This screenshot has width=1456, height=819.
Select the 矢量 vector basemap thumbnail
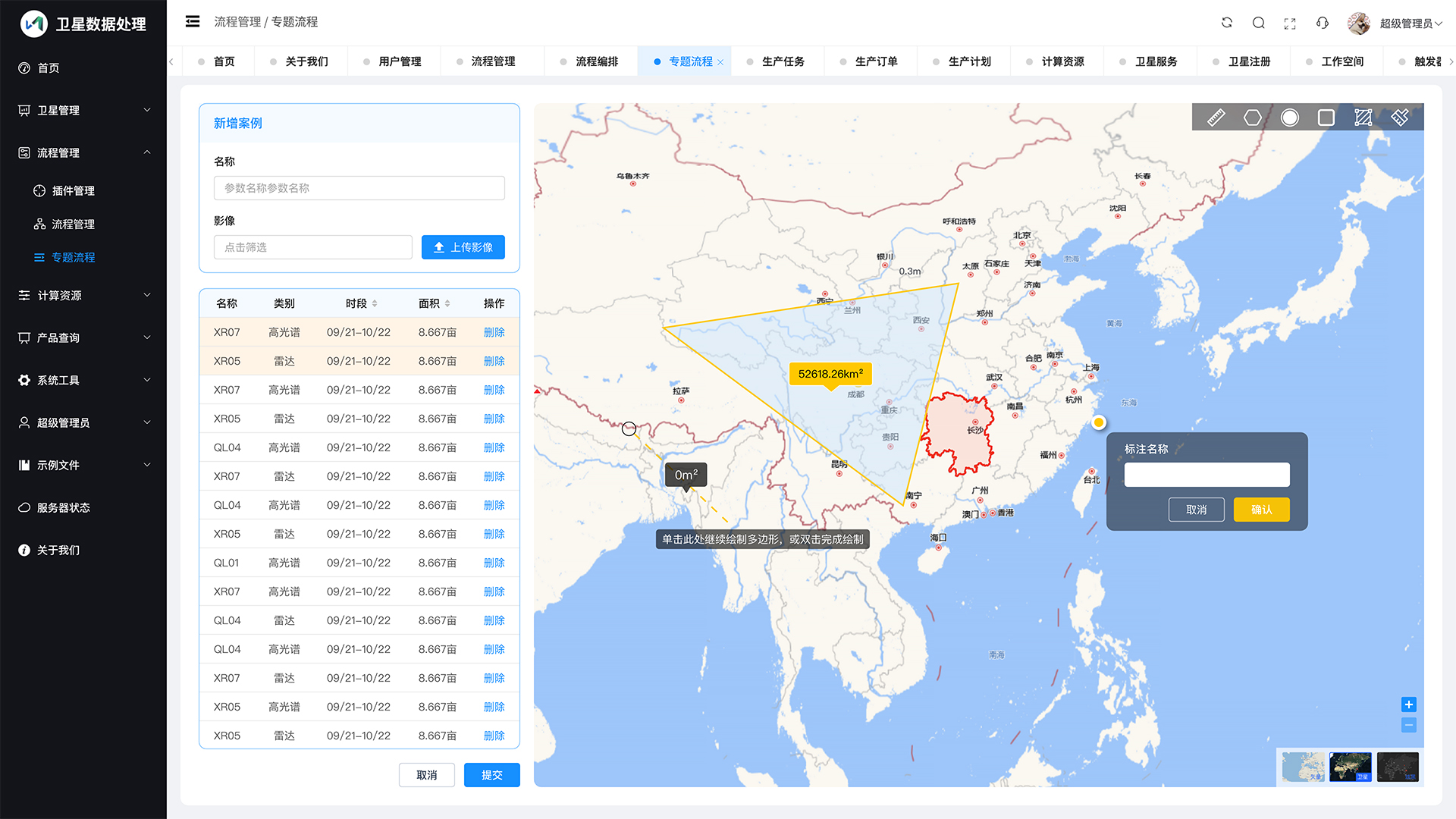pos(1303,767)
